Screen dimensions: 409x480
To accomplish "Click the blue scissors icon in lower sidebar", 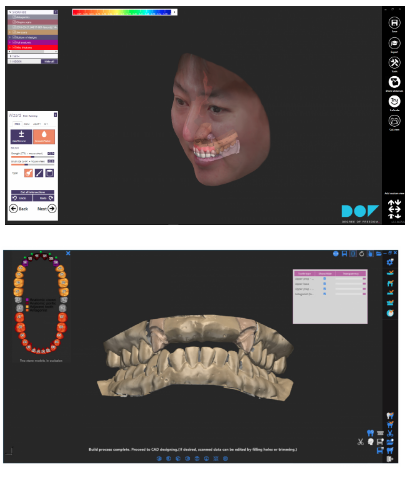I will [x=390, y=433].
